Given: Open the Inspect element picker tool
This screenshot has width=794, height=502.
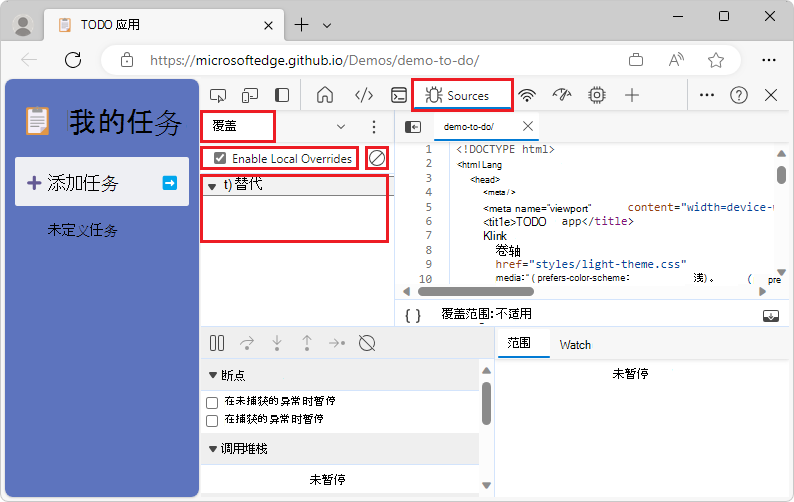Looking at the screenshot, I should coord(218,95).
